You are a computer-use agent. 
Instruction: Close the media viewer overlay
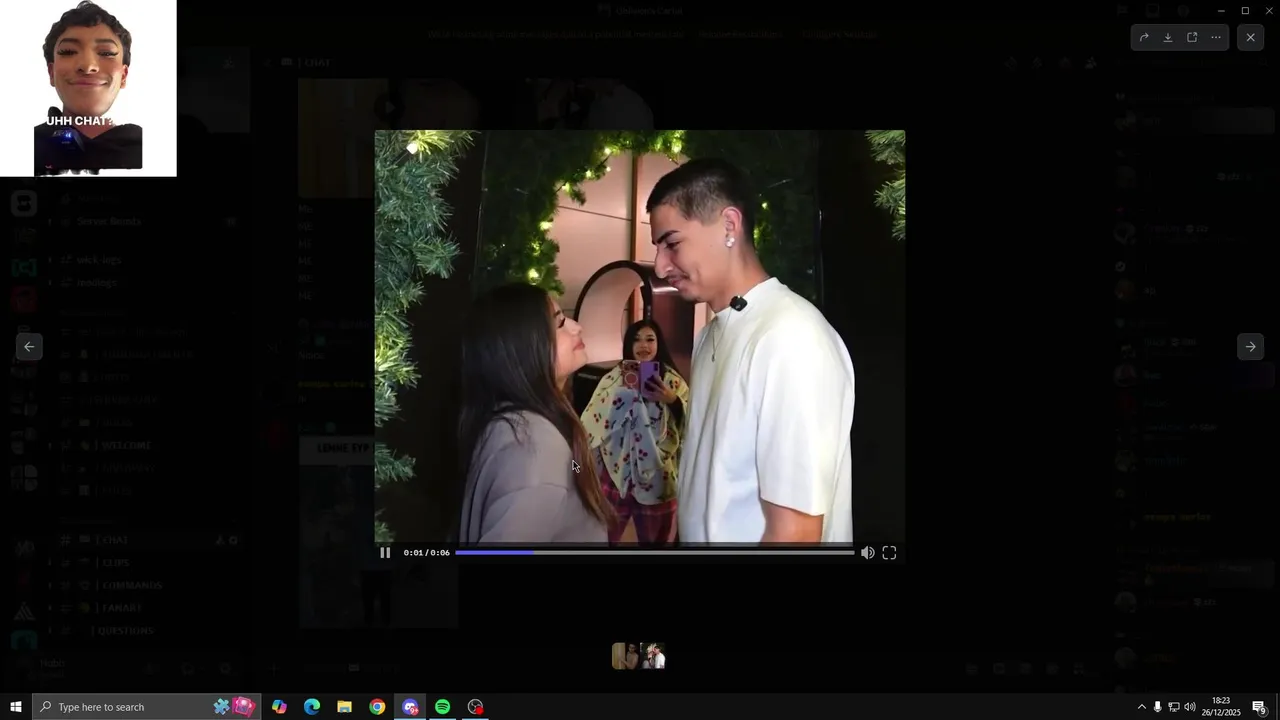click(1250, 37)
